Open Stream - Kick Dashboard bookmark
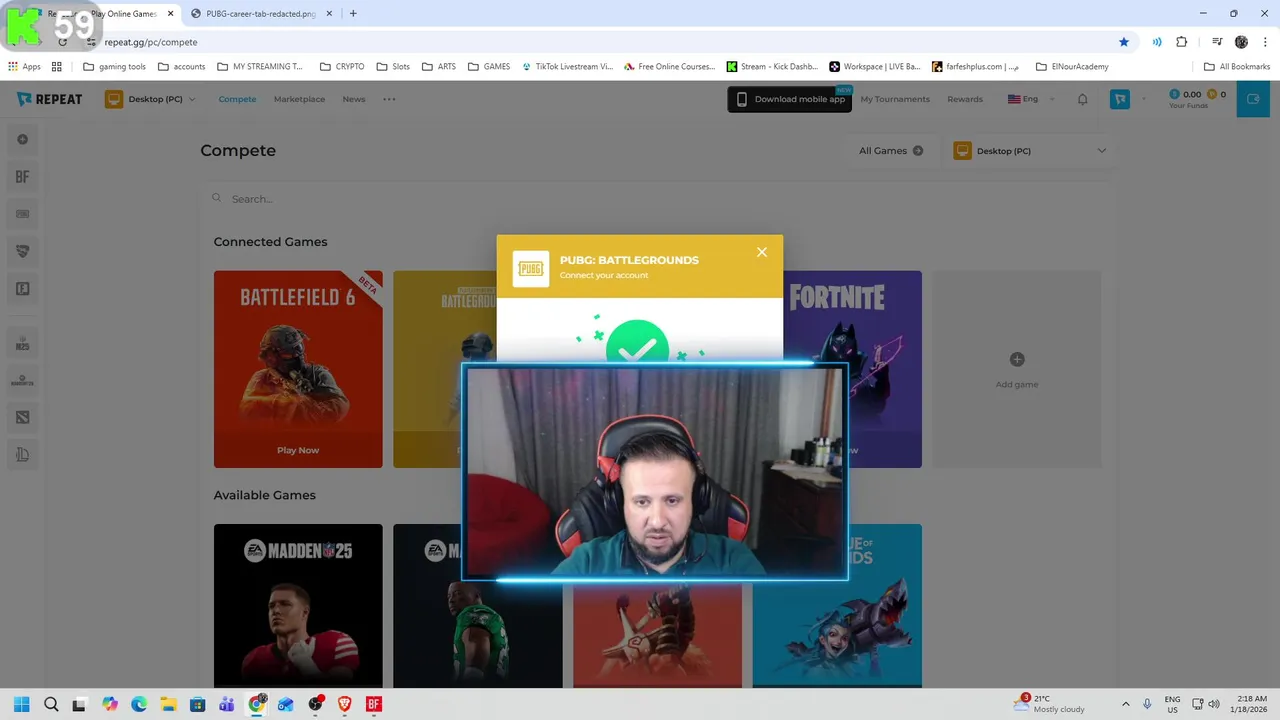Image resolution: width=1280 pixels, height=720 pixels. [x=772, y=67]
